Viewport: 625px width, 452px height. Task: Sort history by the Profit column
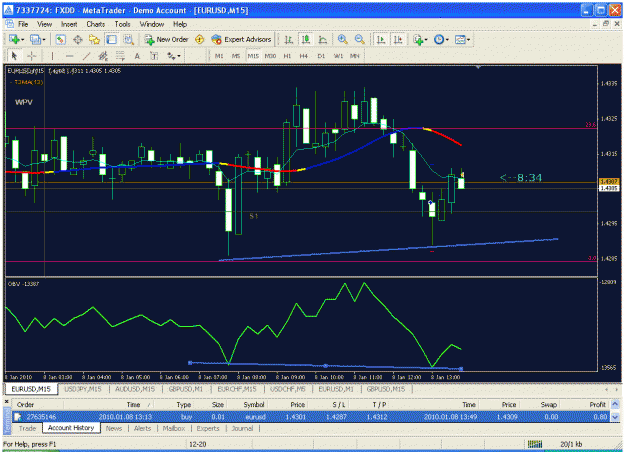pyautogui.click(x=597, y=405)
